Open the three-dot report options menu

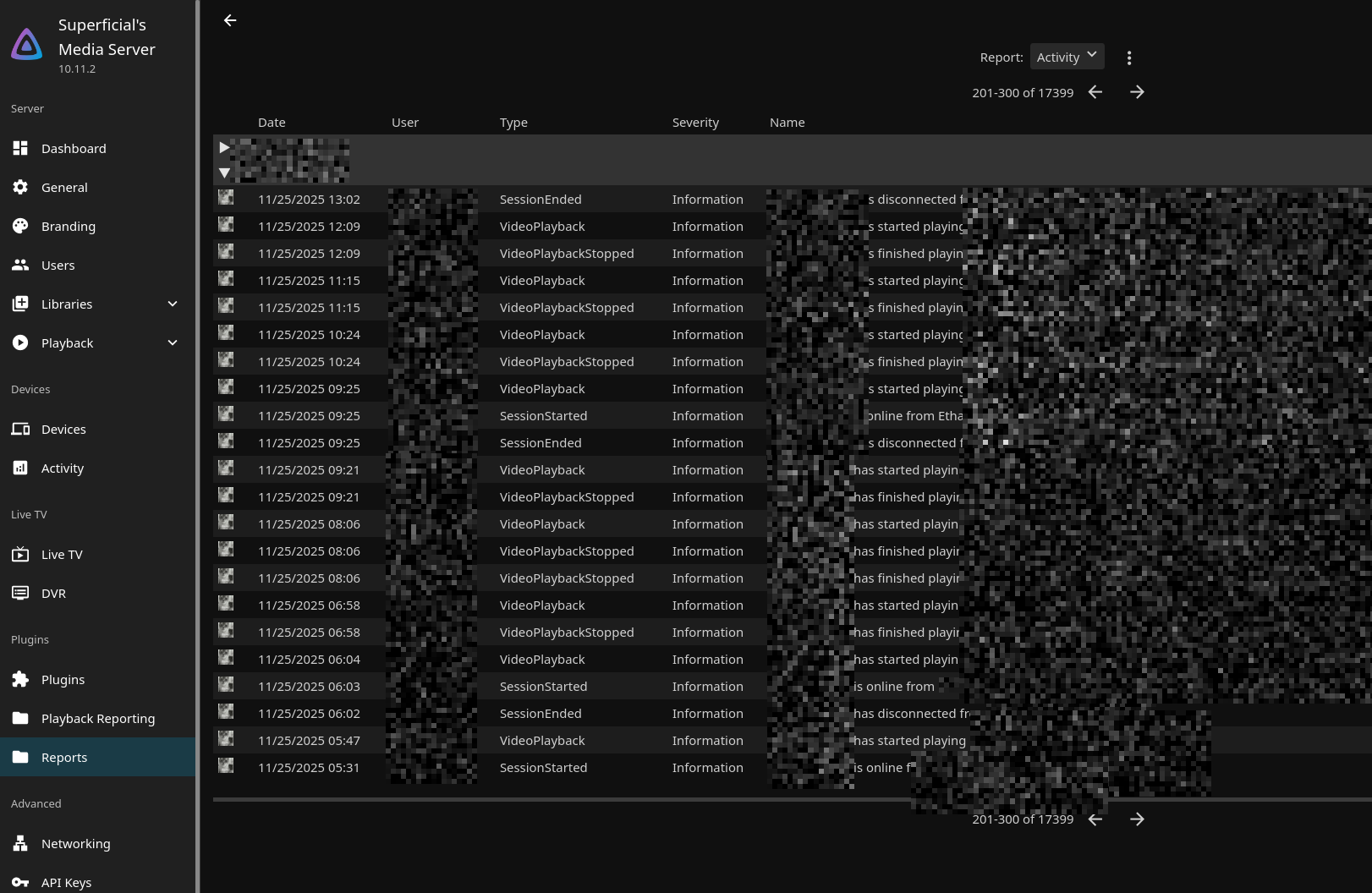click(x=1128, y=58)
